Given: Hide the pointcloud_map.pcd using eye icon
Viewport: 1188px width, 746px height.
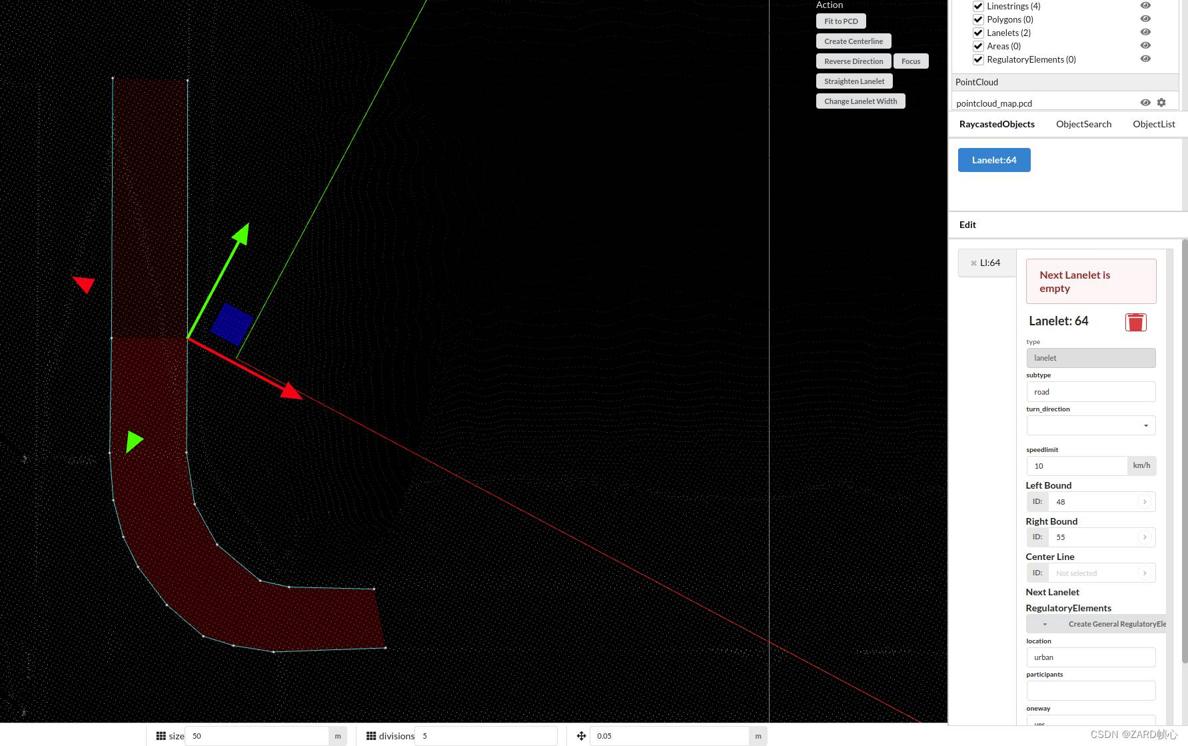Looking at the screenshot, I should point(1145,103).
